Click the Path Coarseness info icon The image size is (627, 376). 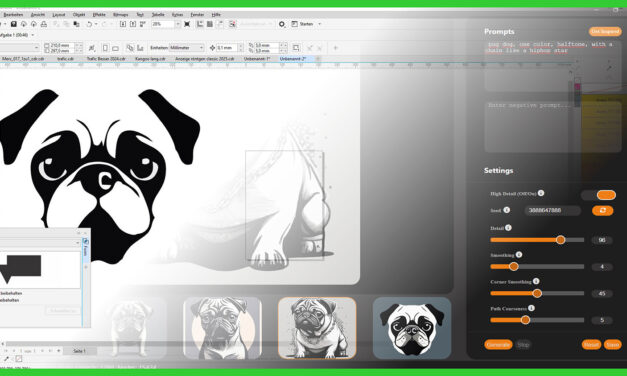[531, 308]
